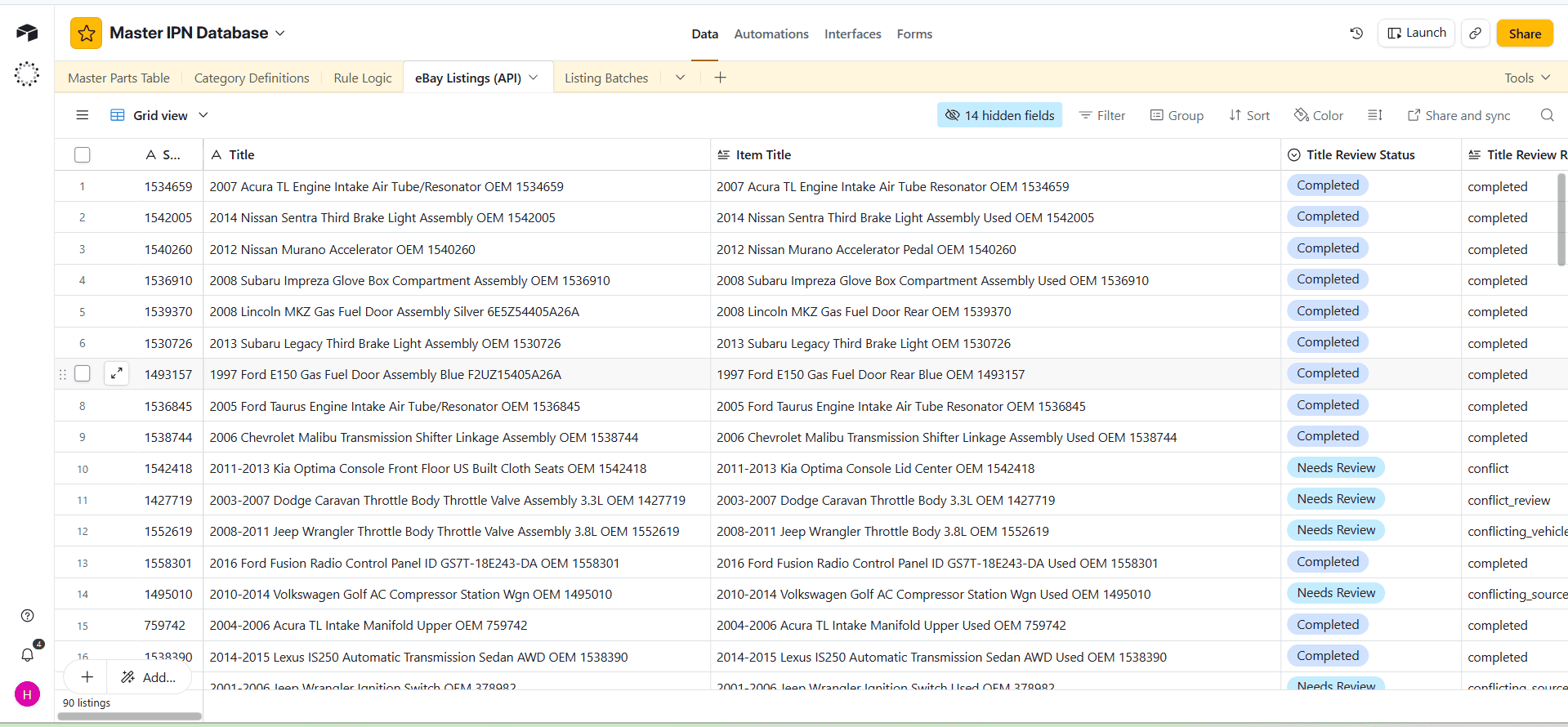Open Rule Logic table tab
Image resolution: width=1568 pixels, height=727 pixels.
click(x=363, y=78)
